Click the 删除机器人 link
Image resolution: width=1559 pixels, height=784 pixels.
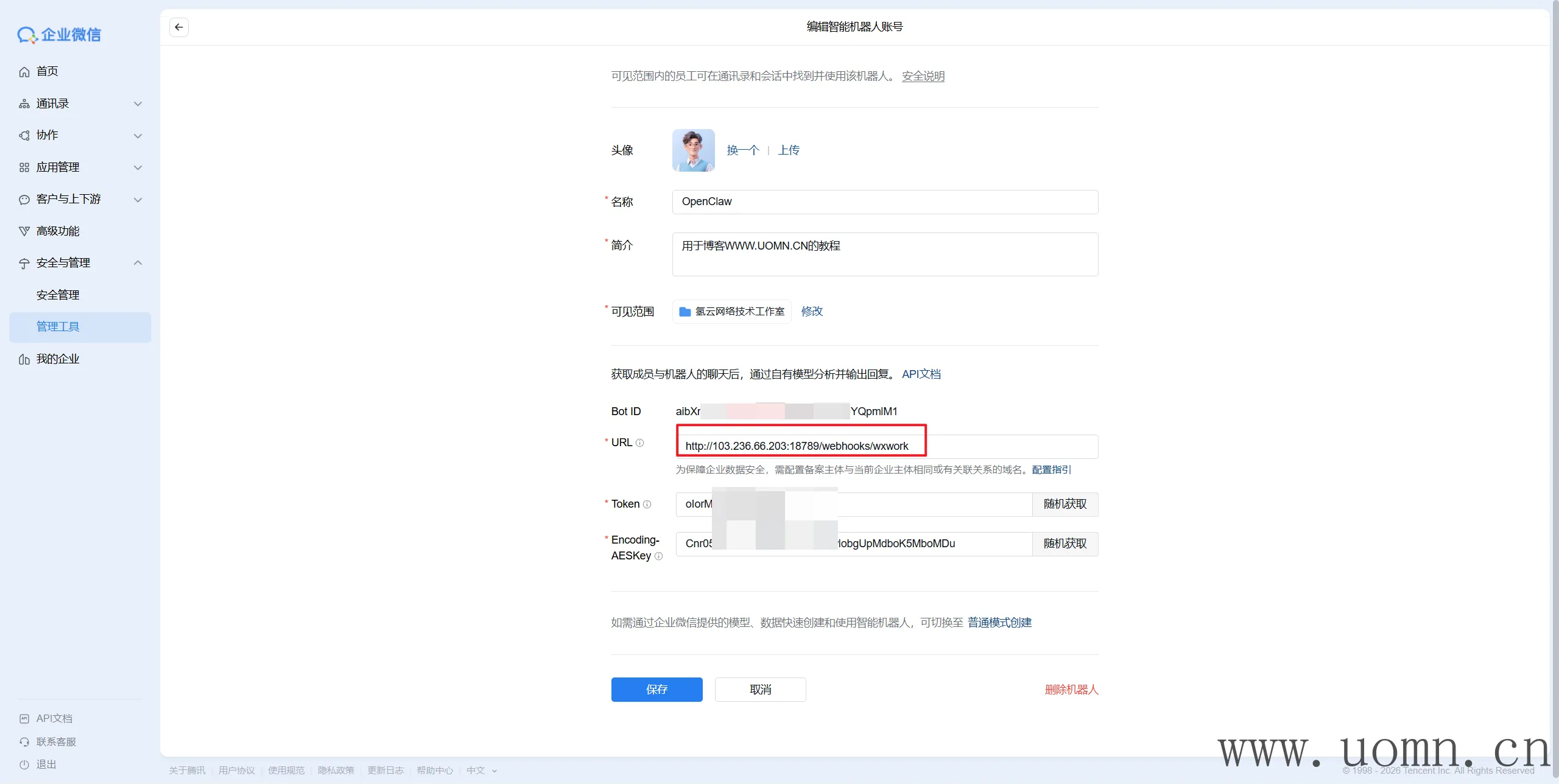(1071, 690)
